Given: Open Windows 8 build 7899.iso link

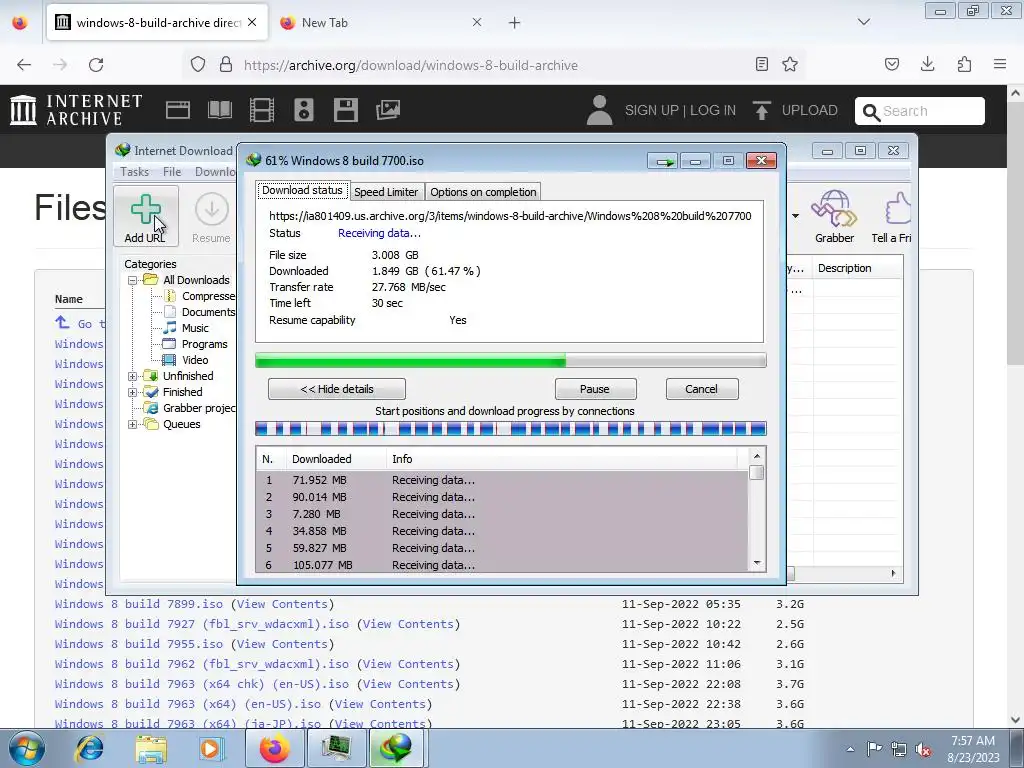Looking at the screenshot, I should [x=138, y=604].
